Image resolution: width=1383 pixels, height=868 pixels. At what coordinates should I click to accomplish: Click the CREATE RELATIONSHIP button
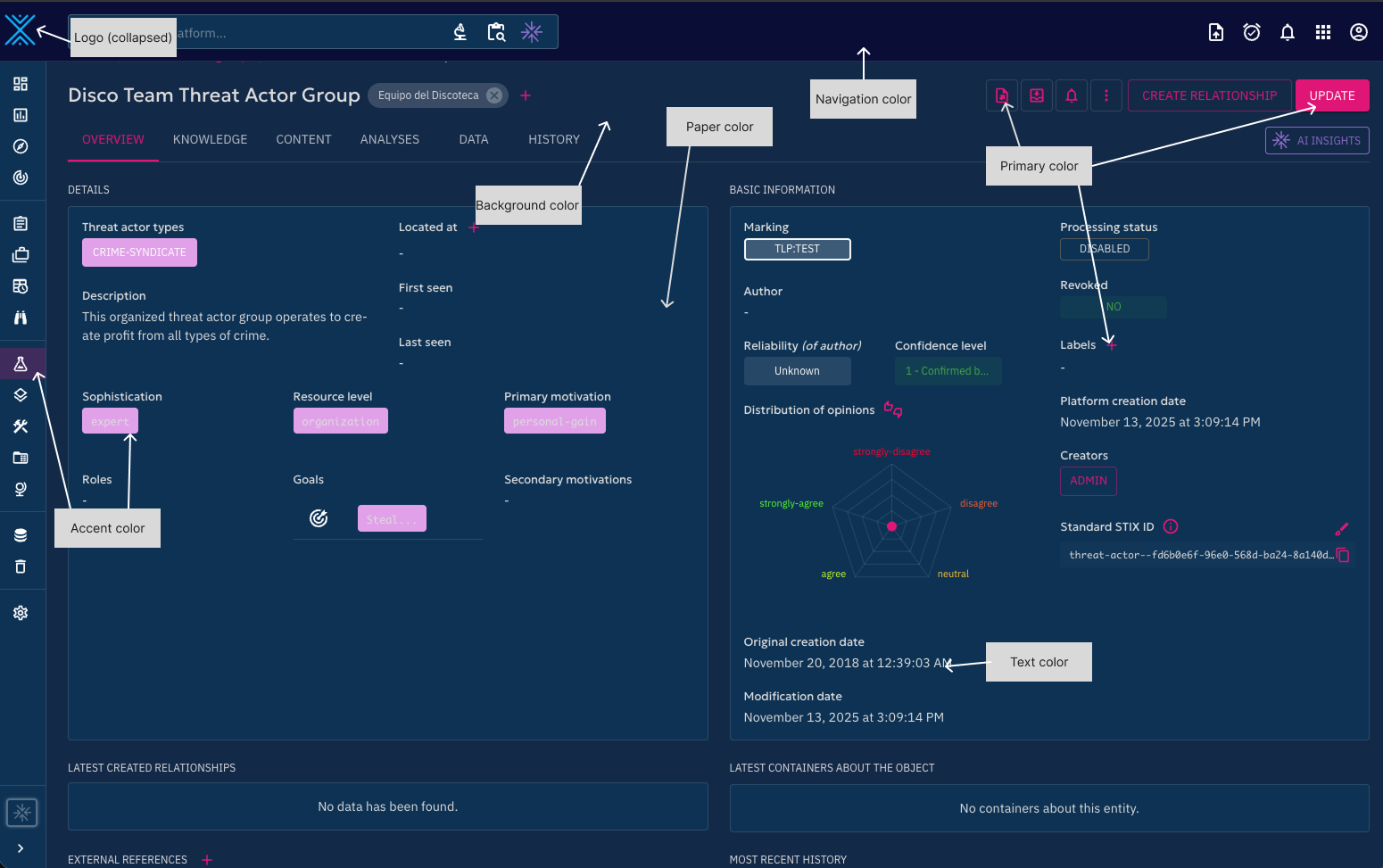click(1209, 95)
